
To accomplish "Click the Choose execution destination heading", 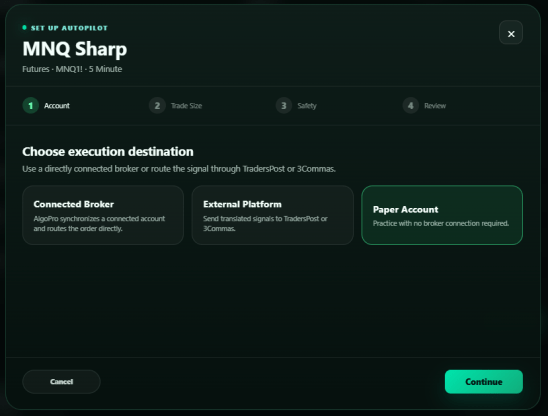I will click(x=108, y=152).
